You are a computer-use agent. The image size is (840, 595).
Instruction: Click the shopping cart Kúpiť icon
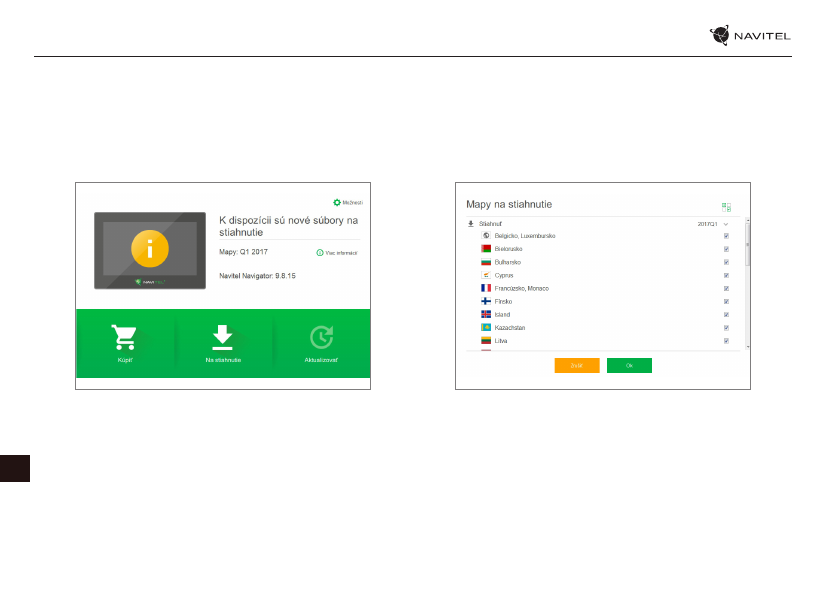tap(124, 338)
